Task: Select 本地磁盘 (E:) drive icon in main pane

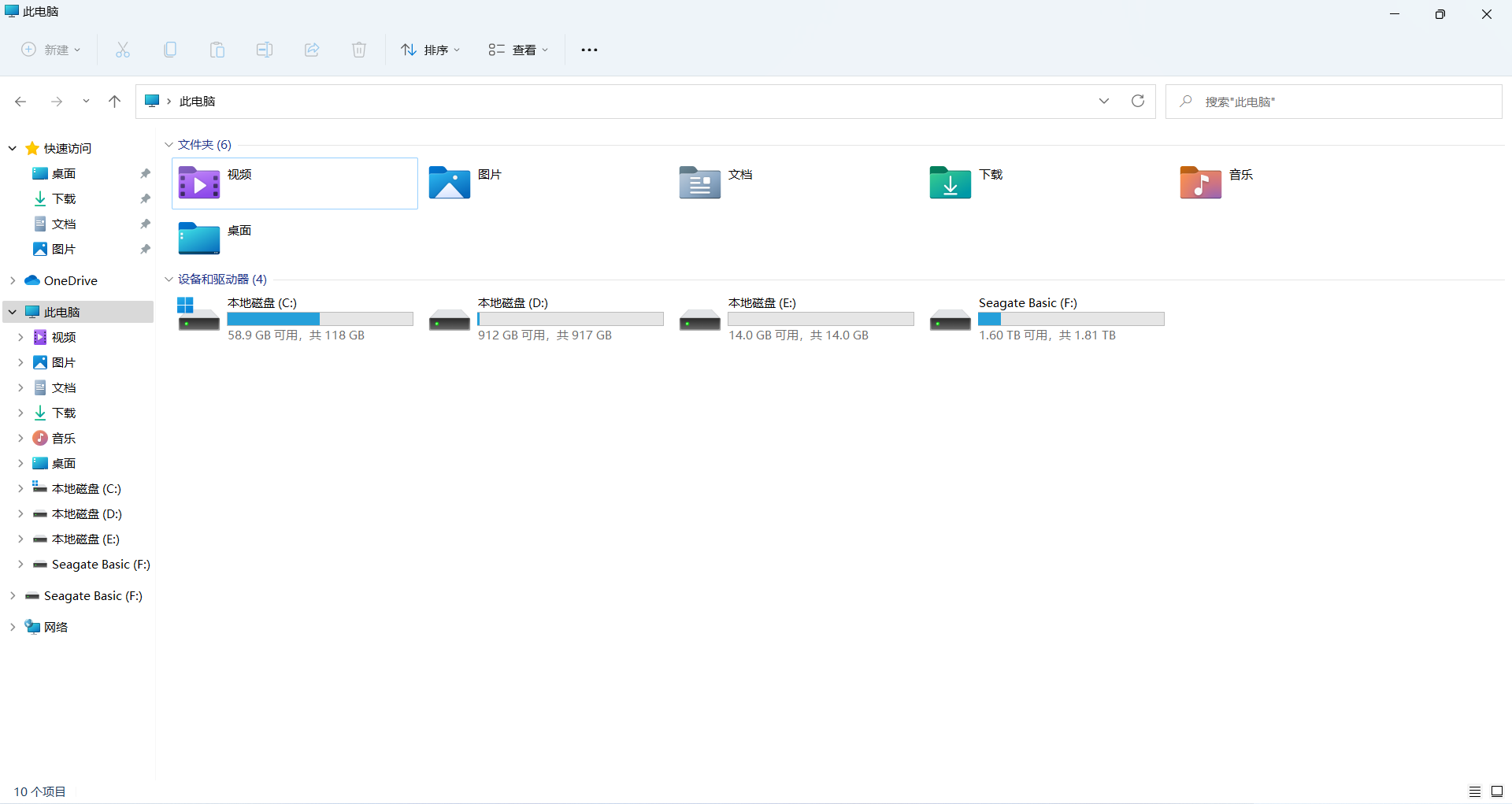Action: [699, 320]
